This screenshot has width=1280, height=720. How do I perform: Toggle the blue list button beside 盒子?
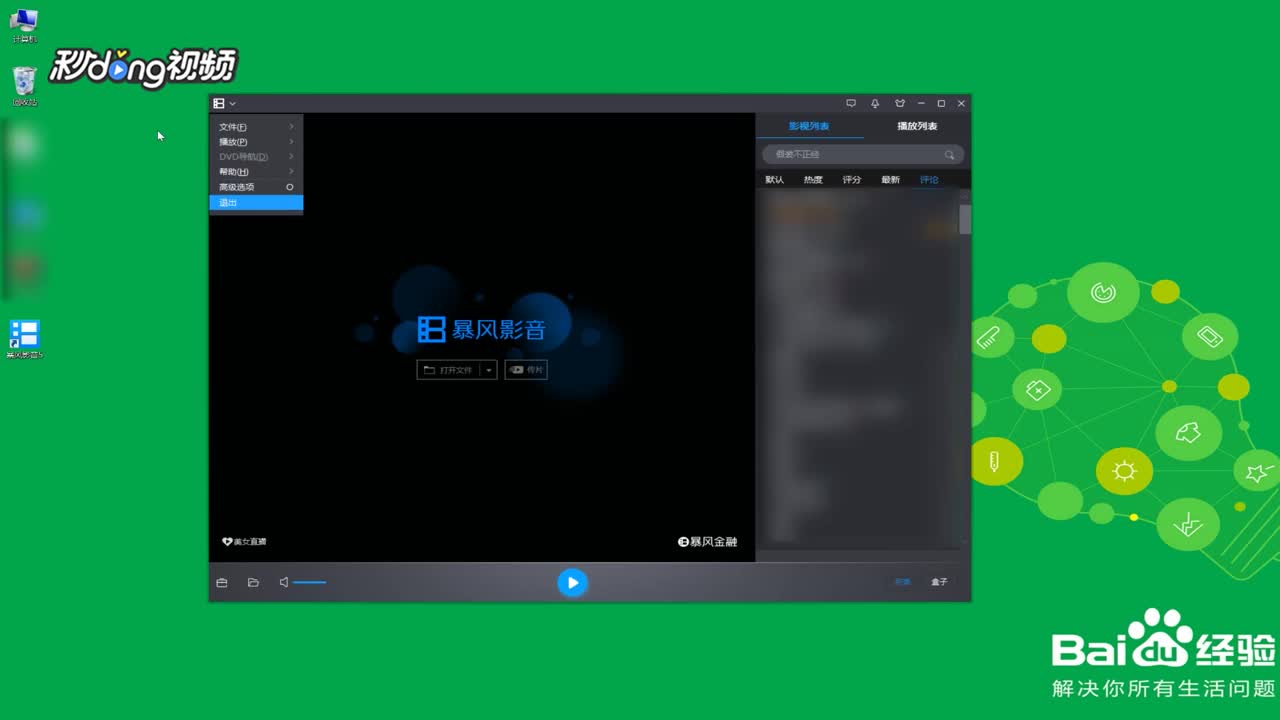pos(902,582)
